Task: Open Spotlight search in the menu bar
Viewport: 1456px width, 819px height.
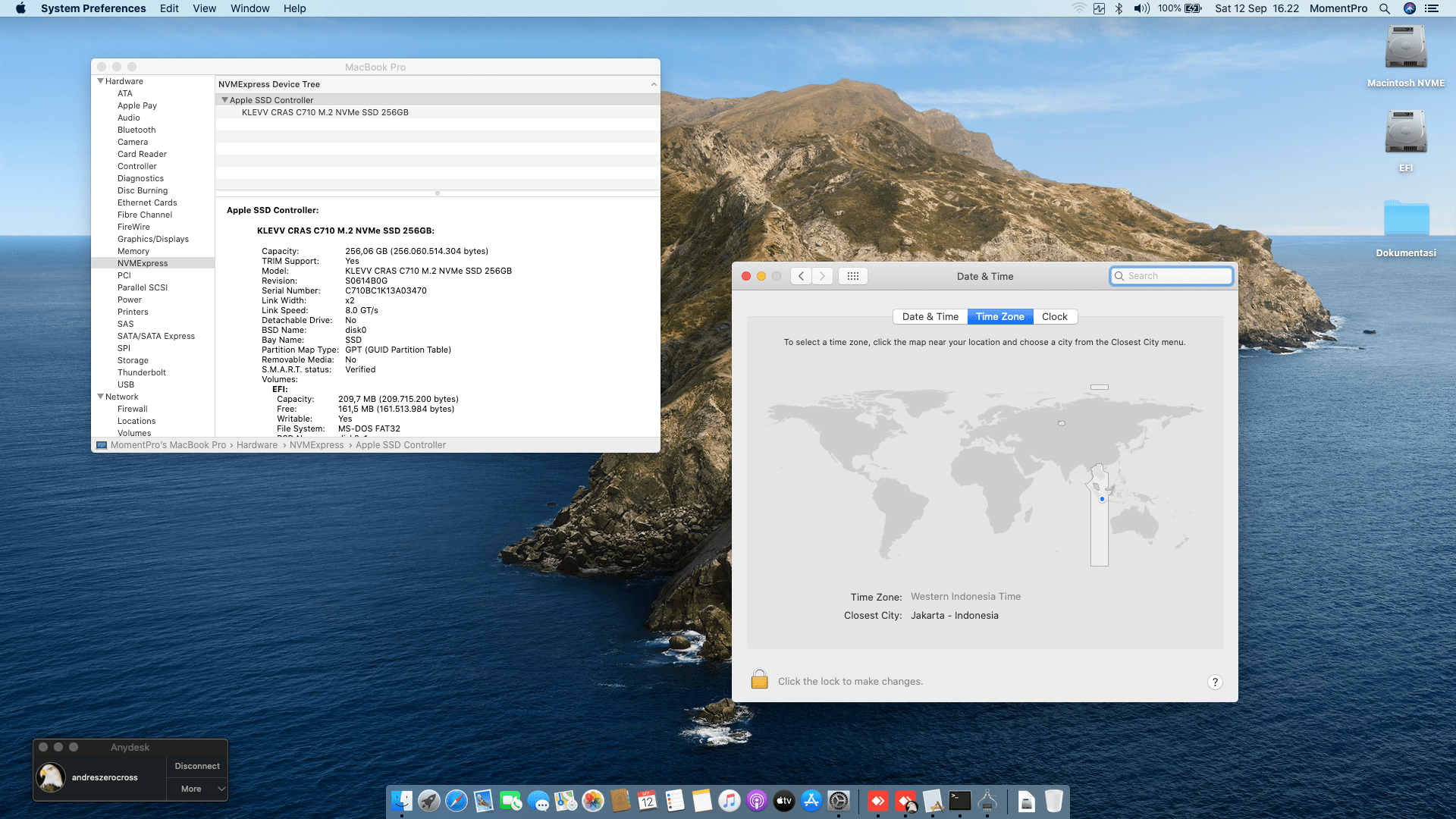Action: click(1385, 8)
